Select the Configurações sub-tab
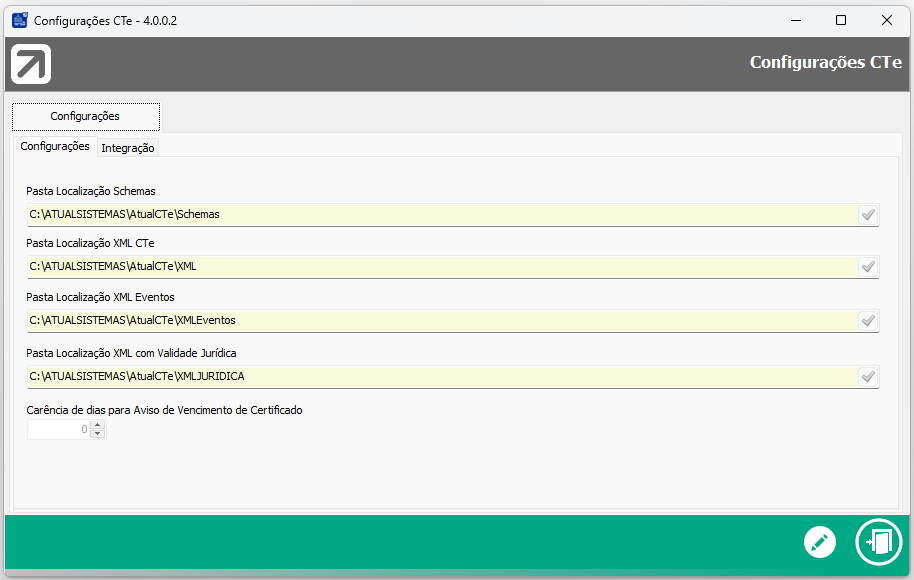This screenshot has width=914, height=580. pyautogui.click(x=55, y=147)
